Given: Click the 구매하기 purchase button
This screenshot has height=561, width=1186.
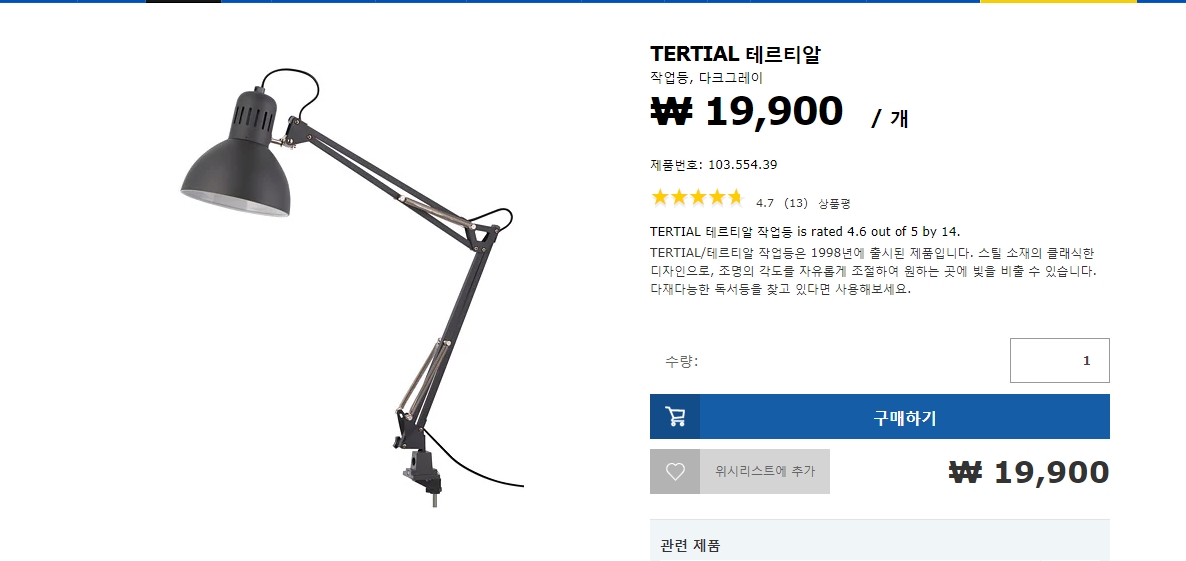Looking at the screenshot, I should (880, 417).
